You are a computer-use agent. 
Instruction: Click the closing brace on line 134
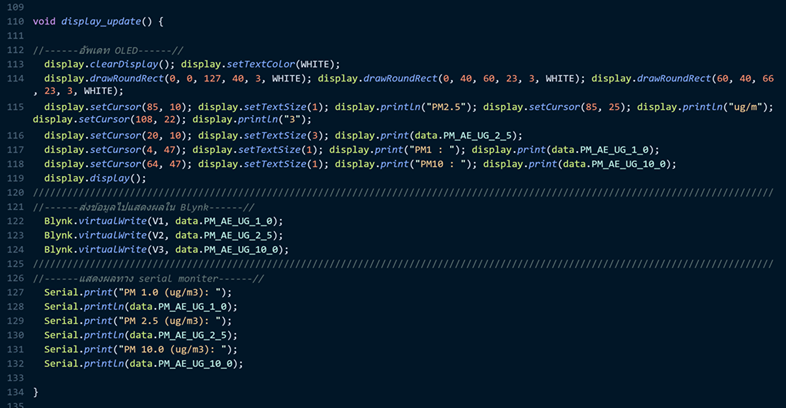(35, 393)
